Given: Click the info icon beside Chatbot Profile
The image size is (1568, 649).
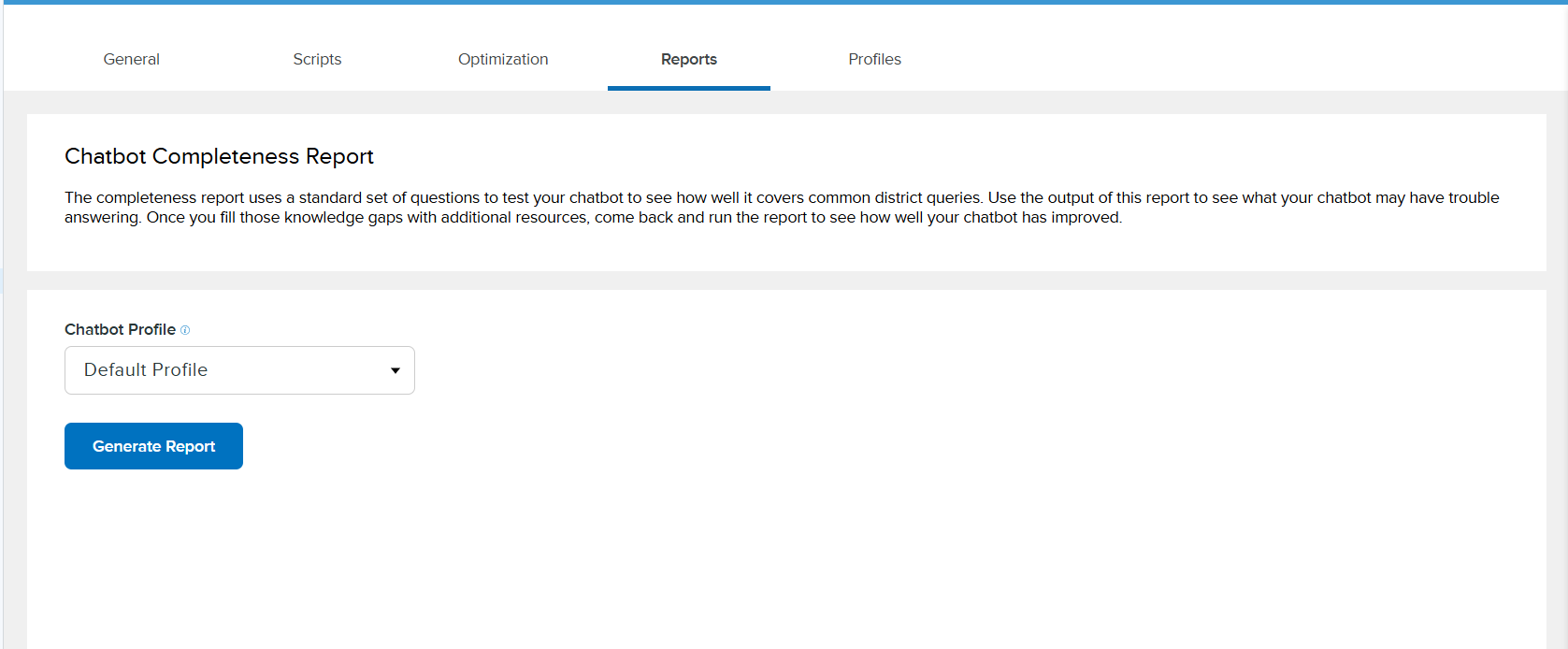Looking at the screenshot, I should point(185,330).
